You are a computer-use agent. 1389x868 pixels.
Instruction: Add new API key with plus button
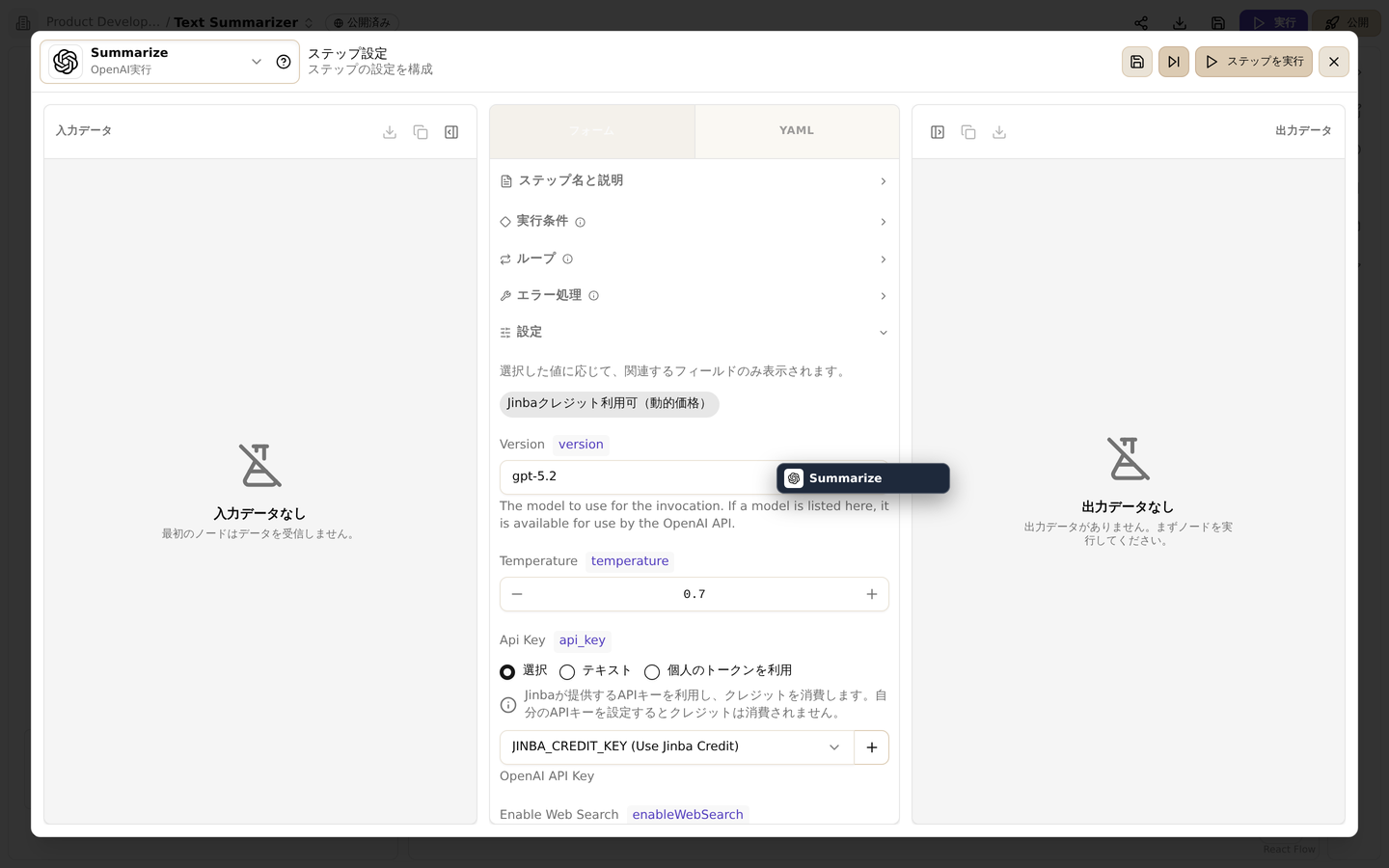tap(872, 747)
